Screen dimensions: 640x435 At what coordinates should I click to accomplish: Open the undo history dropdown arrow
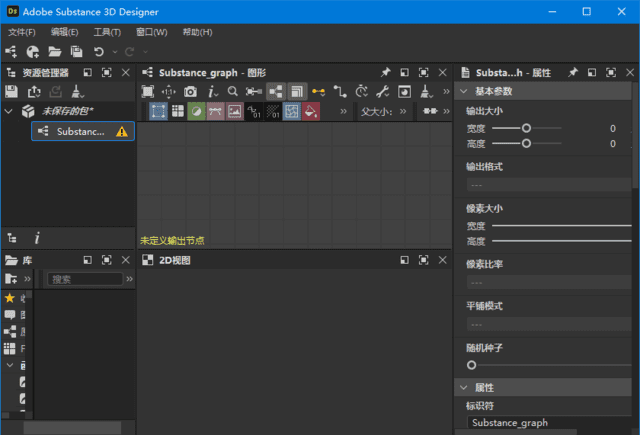pyautogui.click(x=115, y=52)
